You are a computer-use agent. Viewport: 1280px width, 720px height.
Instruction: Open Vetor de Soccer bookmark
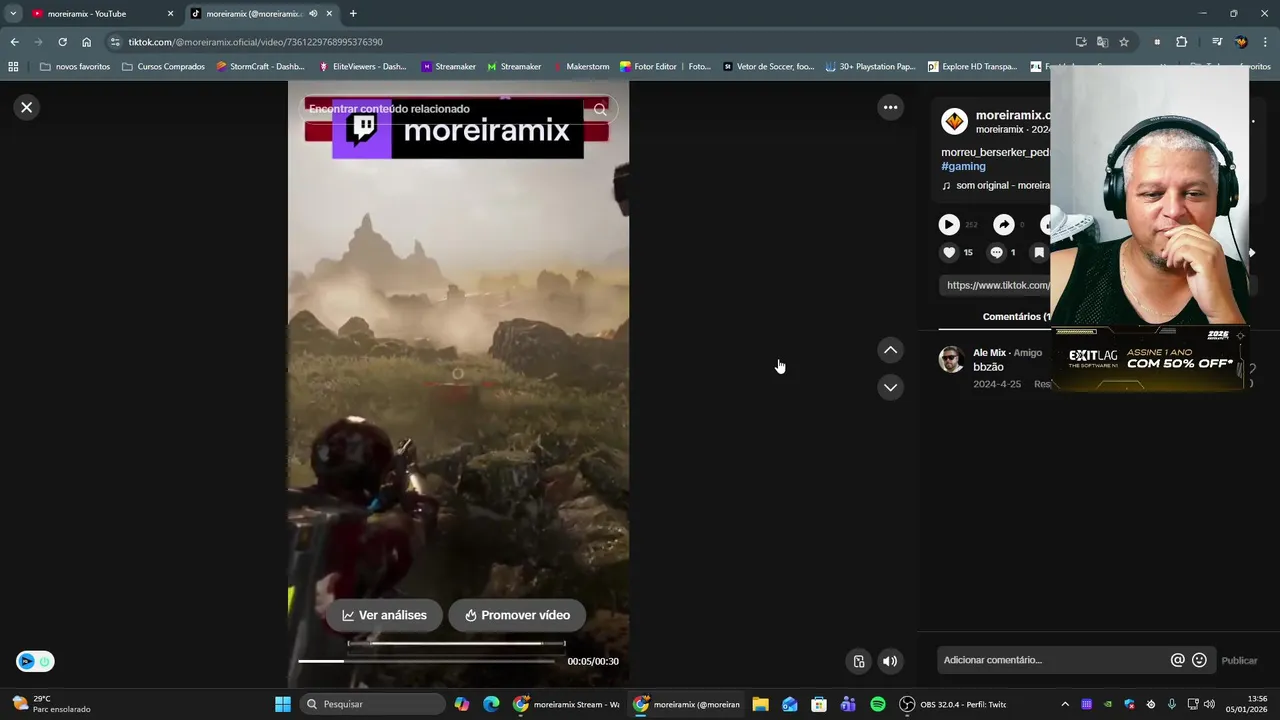tap(768, 67)
